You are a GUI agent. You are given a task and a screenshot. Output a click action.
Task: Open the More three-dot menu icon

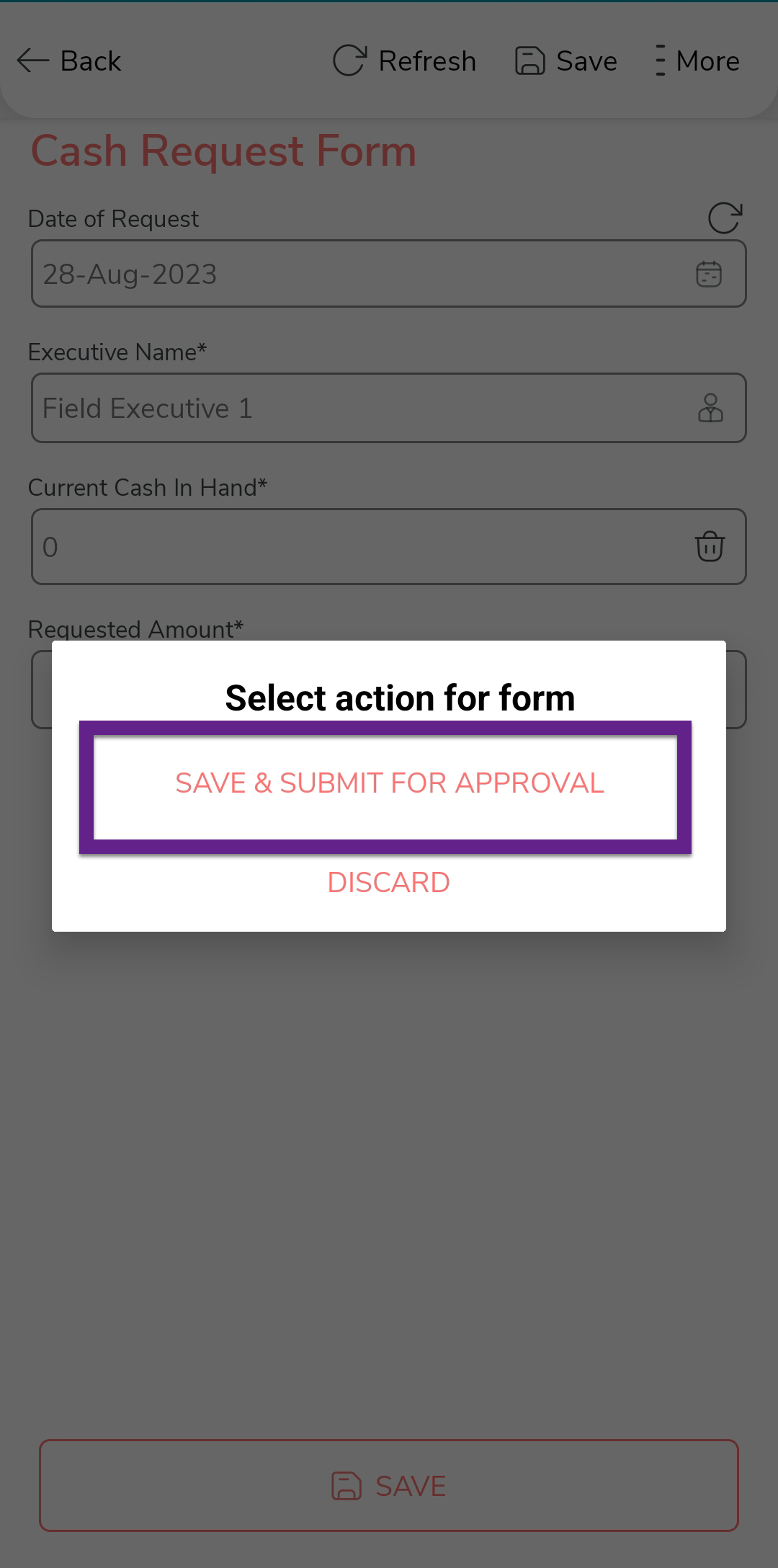(x=660, y=61)
